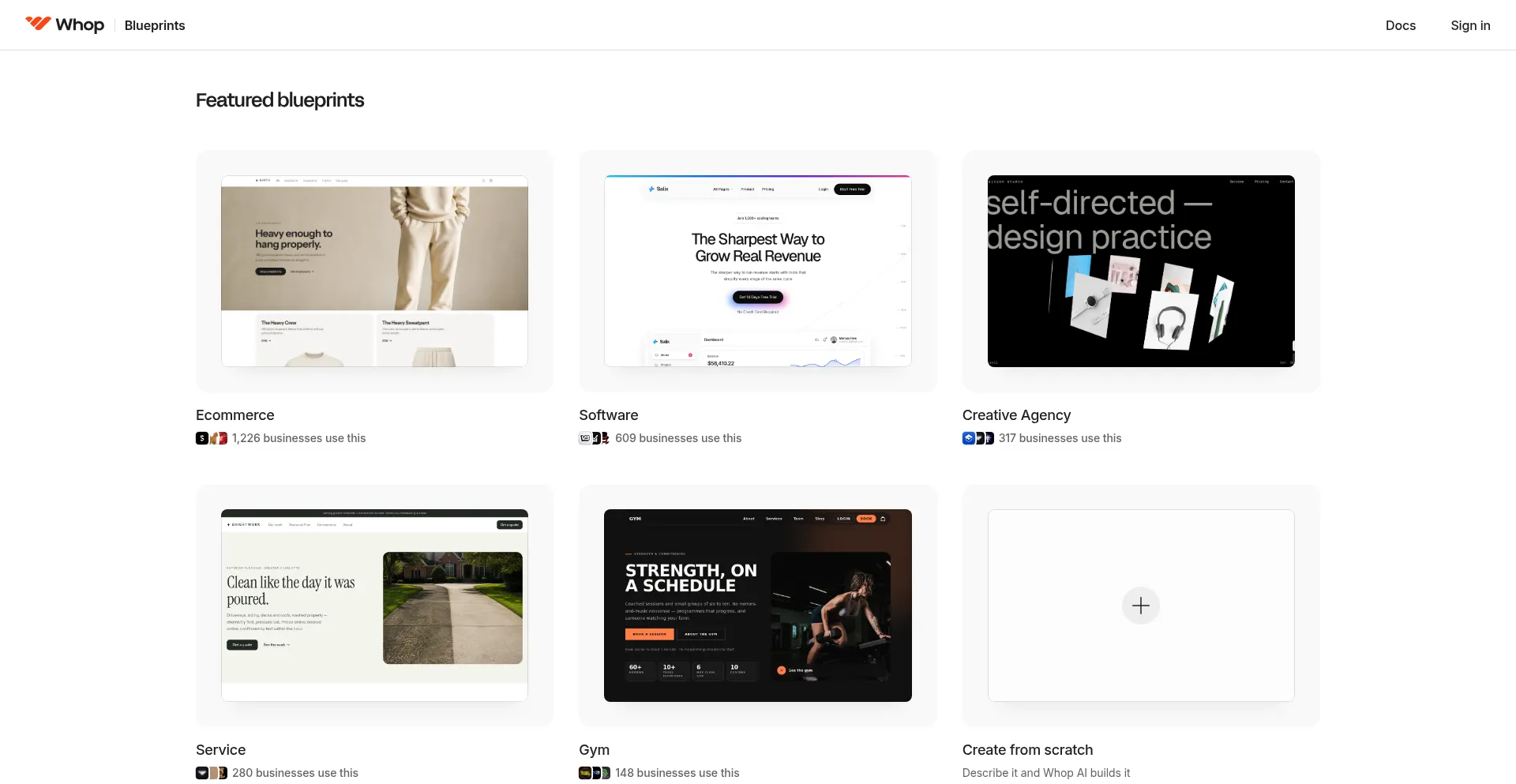This screenshot has width=1516, height=784.
Task: Select the Create from scratch title
Action: point(1027,750)
